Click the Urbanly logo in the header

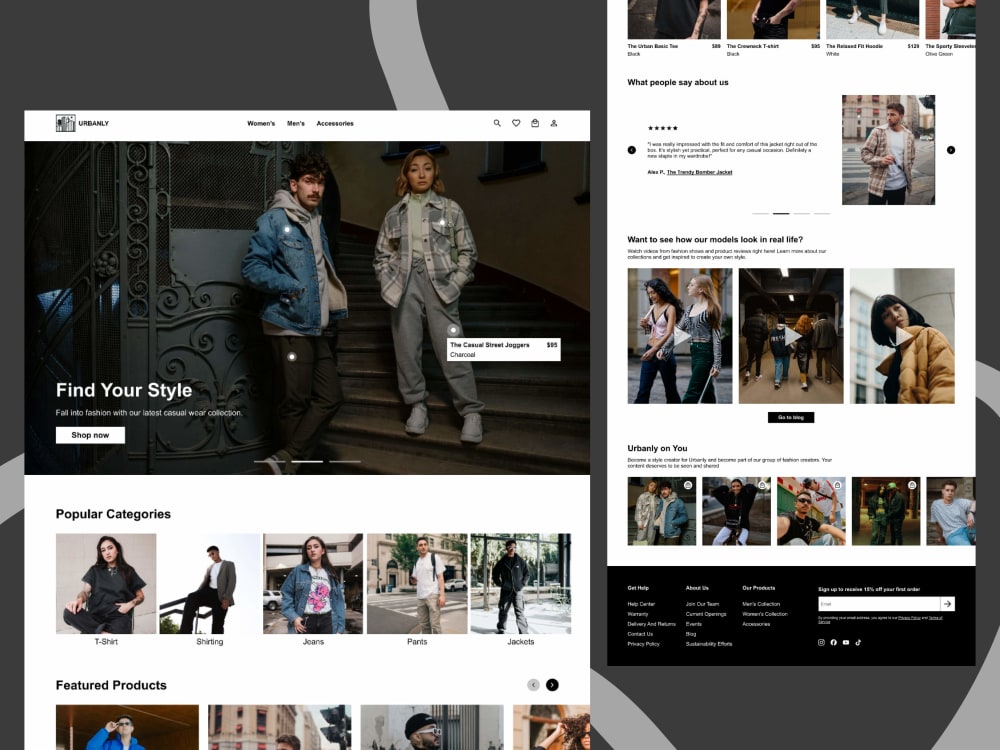click(82, 123)
